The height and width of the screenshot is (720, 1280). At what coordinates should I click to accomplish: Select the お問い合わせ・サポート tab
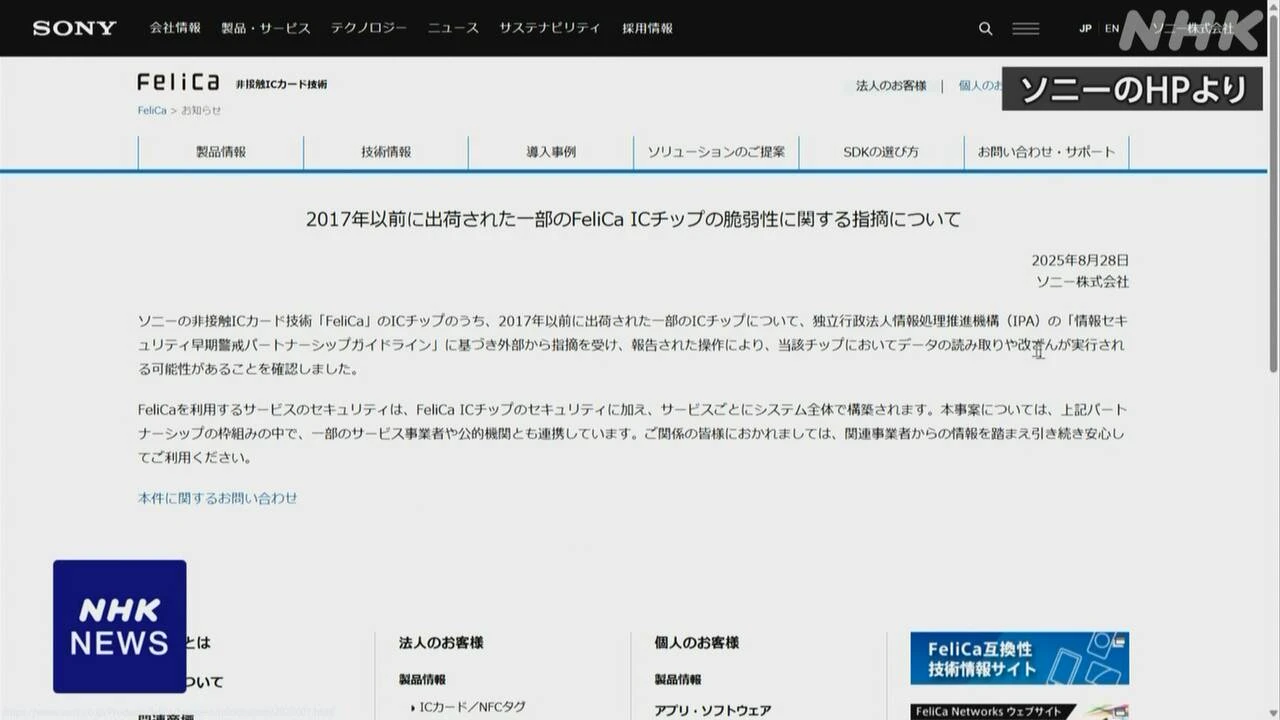(x=1046, y=152)
